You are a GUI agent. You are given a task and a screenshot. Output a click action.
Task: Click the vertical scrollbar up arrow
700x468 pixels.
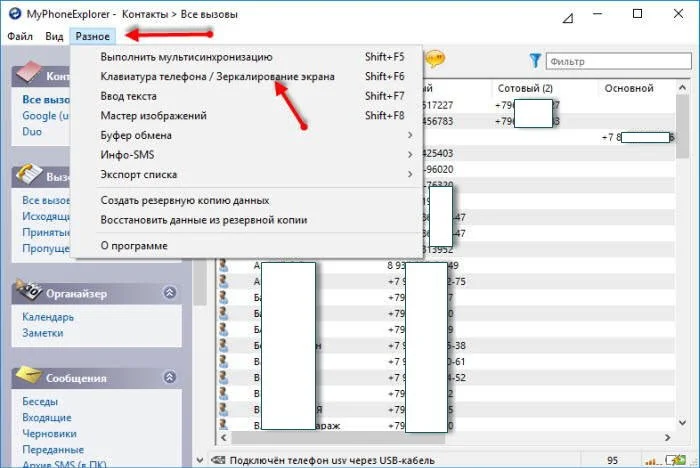[x=682, y=88]
